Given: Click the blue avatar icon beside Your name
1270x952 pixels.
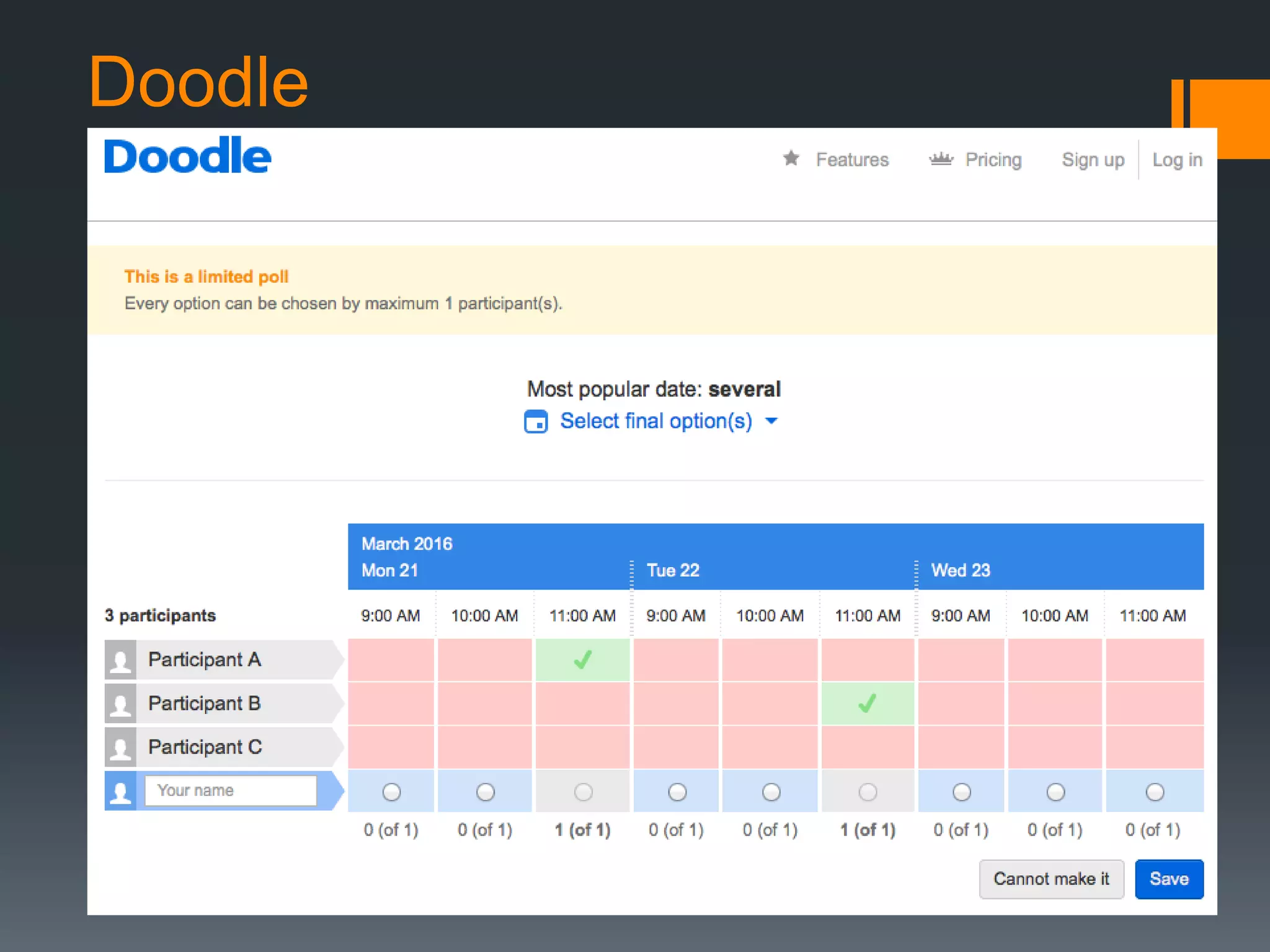Looking at the screenshot, I should tap(120, 791).
